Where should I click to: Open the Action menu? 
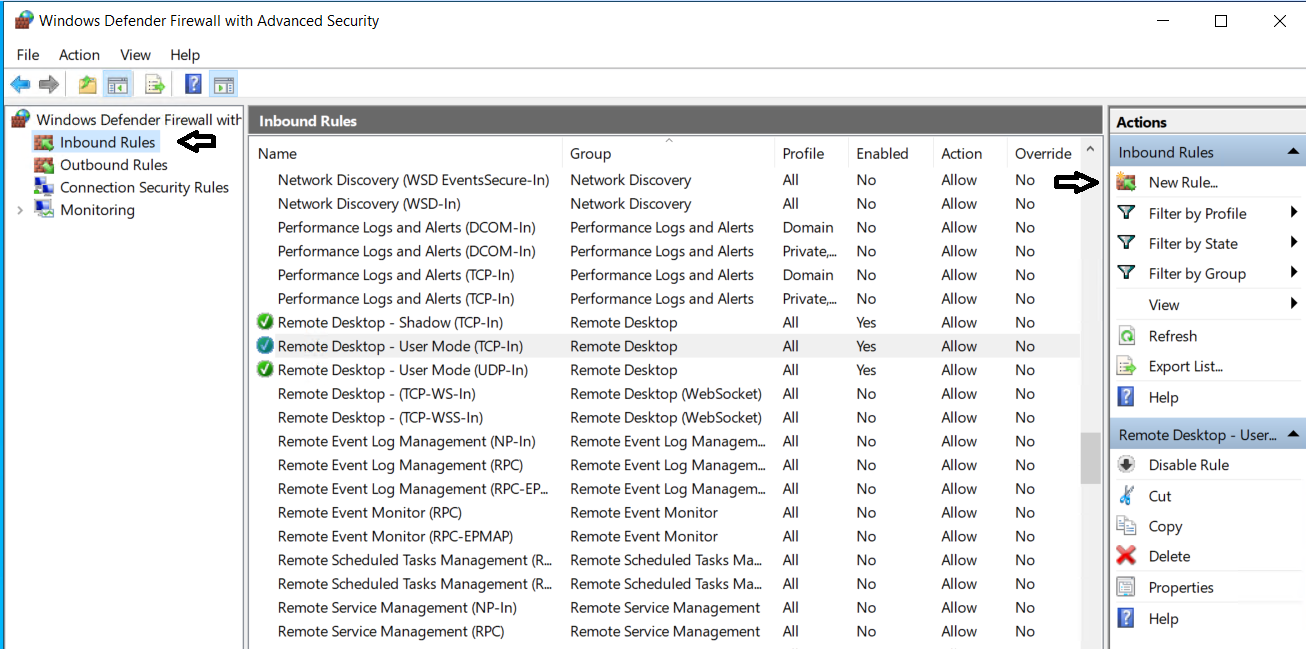point(79,55)
